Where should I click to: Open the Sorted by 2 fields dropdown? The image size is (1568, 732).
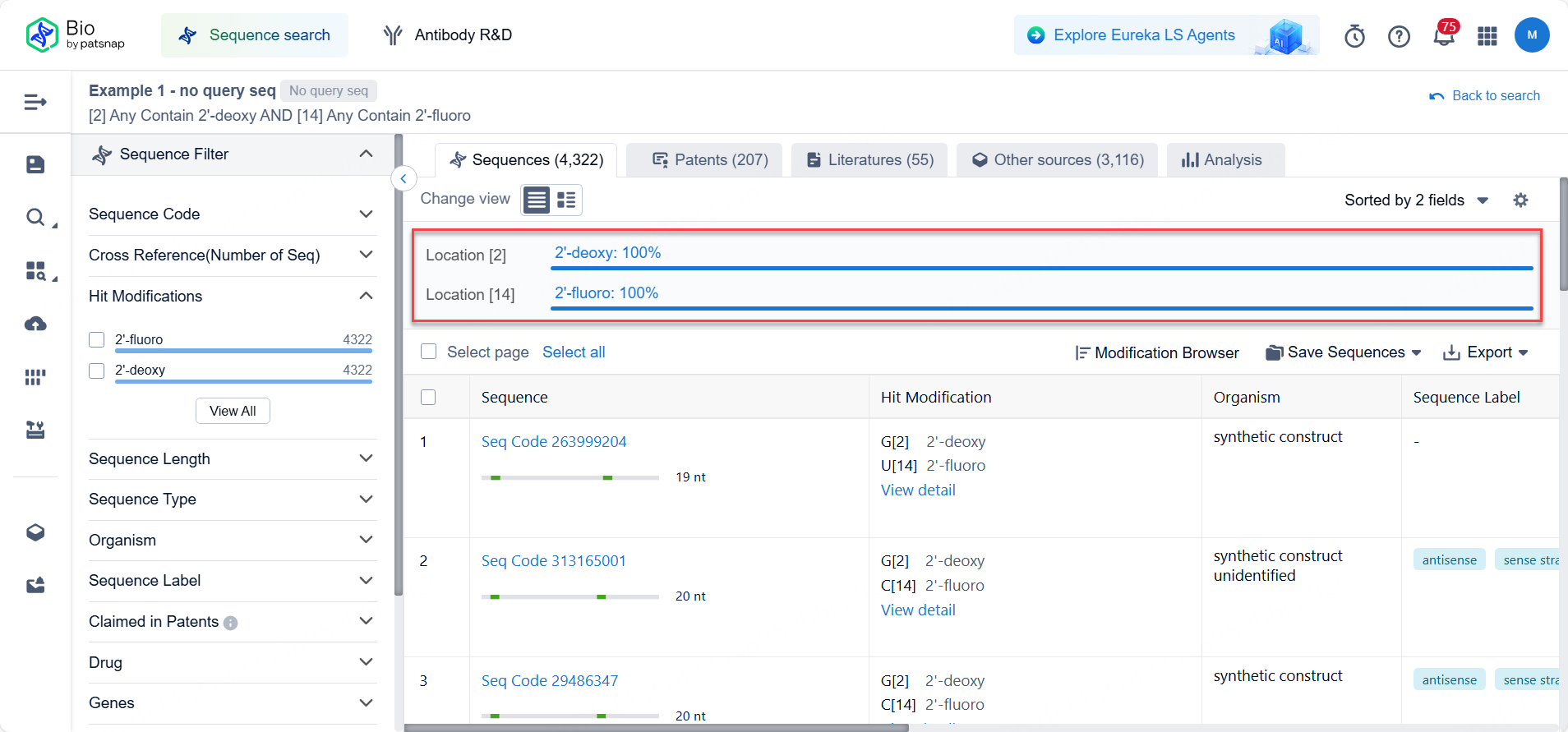click(x=1415, y=200)
